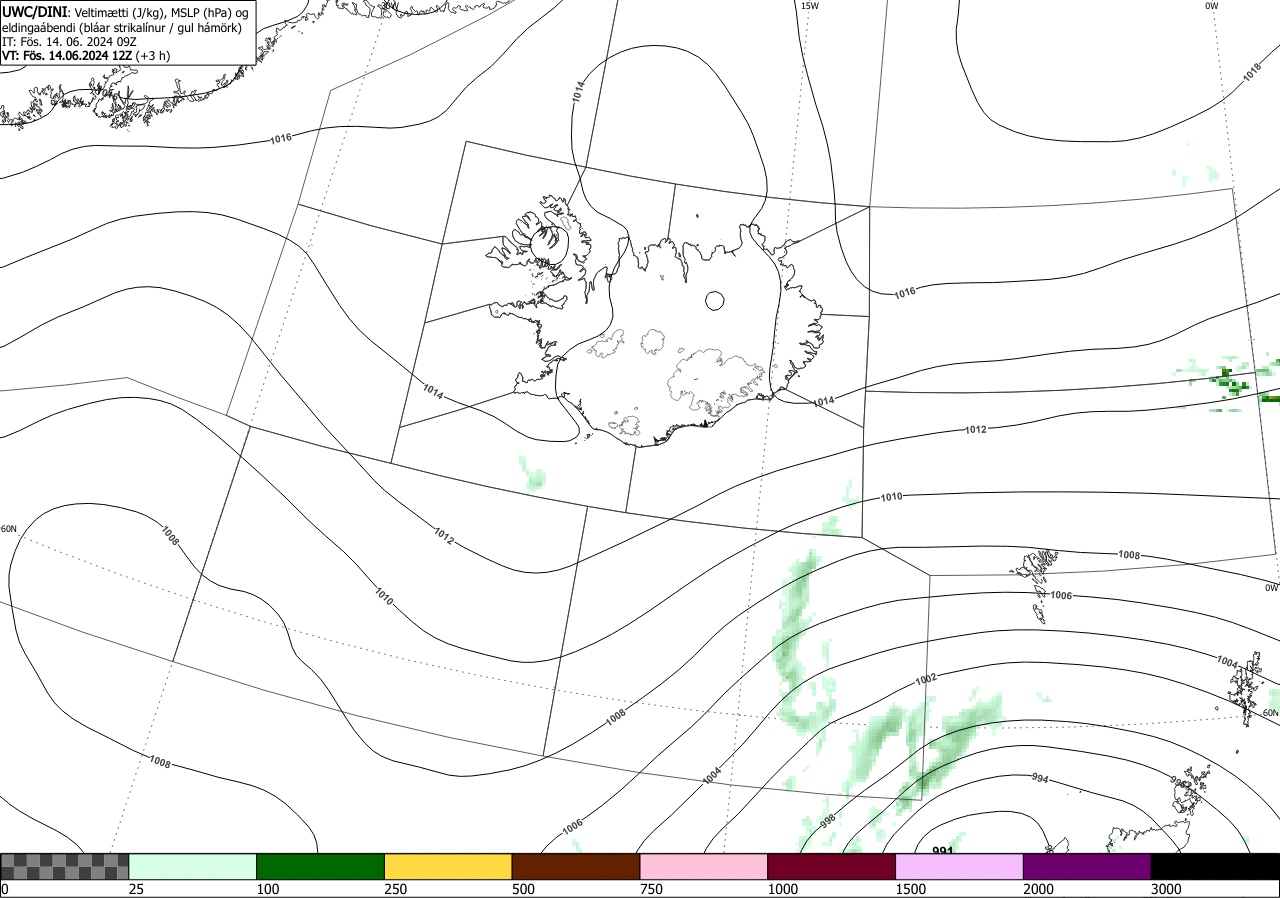Click the brown 500–750 legend swatch
Screen dimensions: 1280x898
click(x=576, y=866)
